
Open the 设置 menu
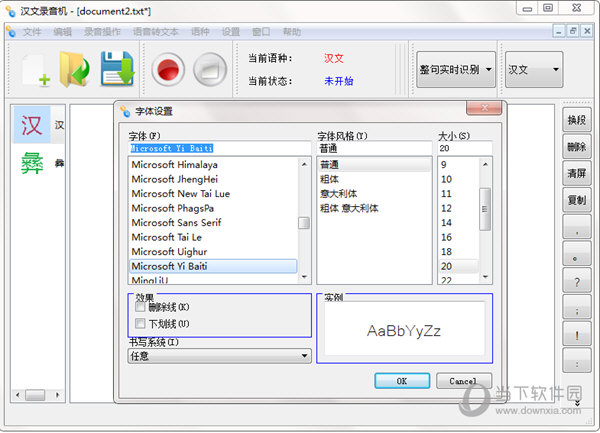231,31
